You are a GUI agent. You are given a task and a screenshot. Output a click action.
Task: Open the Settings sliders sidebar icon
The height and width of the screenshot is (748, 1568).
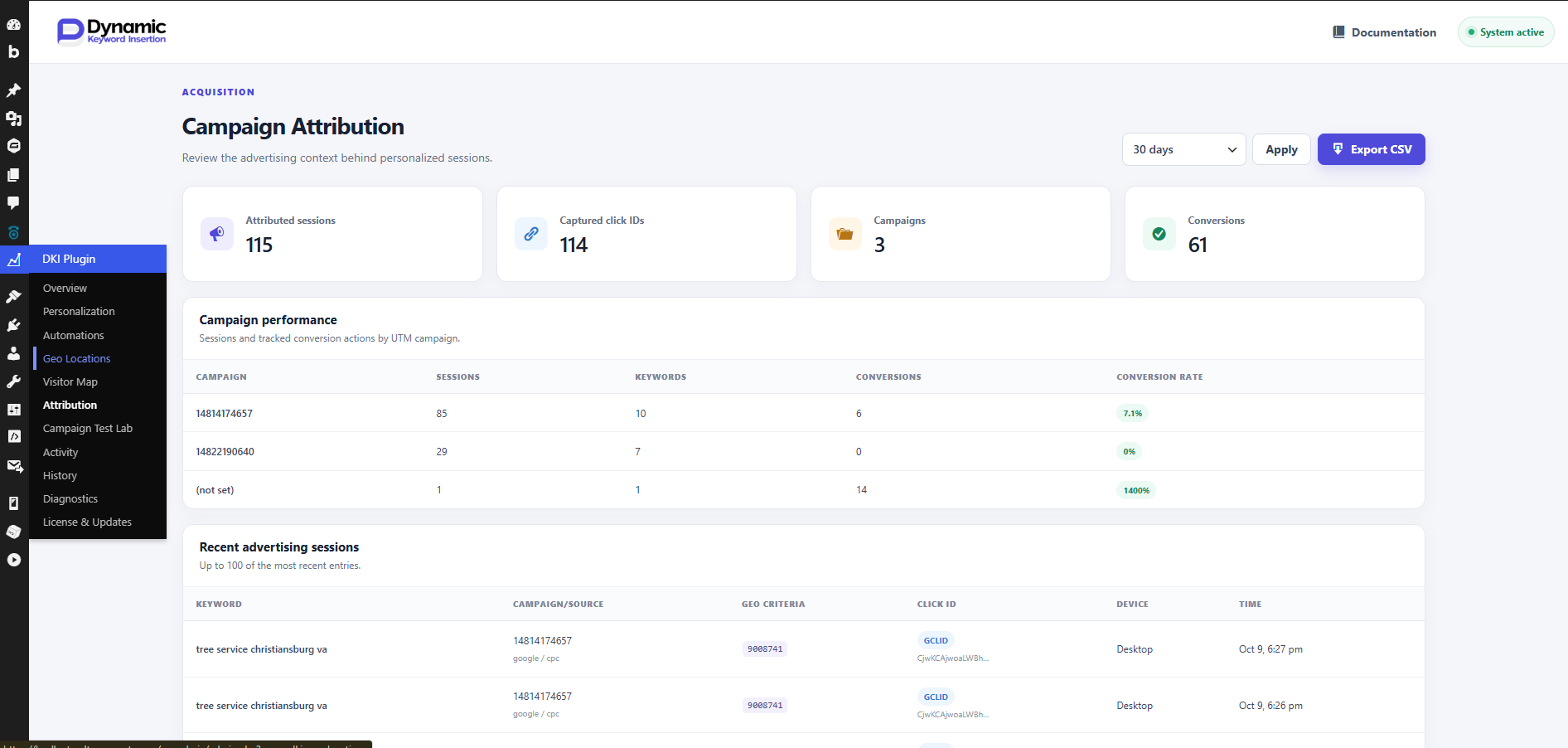(13, 410)
